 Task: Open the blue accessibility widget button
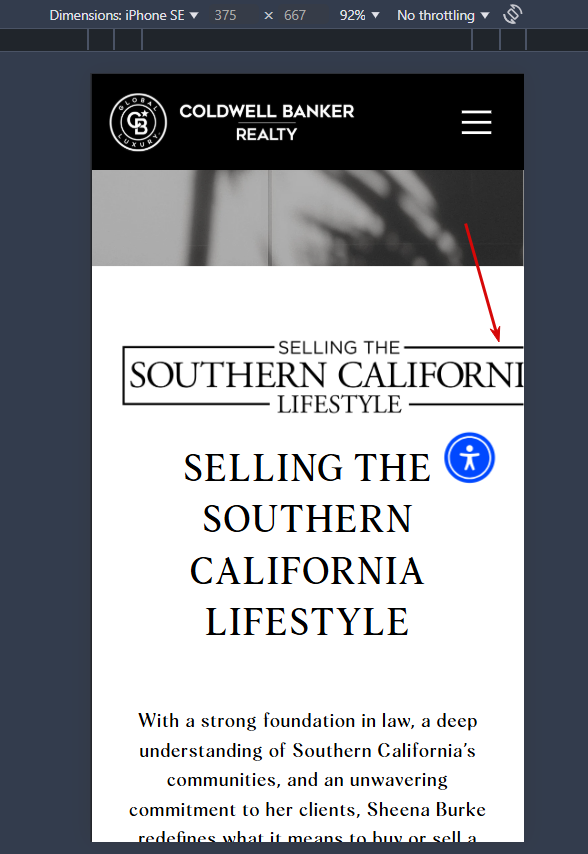click(x=469, y=458)
